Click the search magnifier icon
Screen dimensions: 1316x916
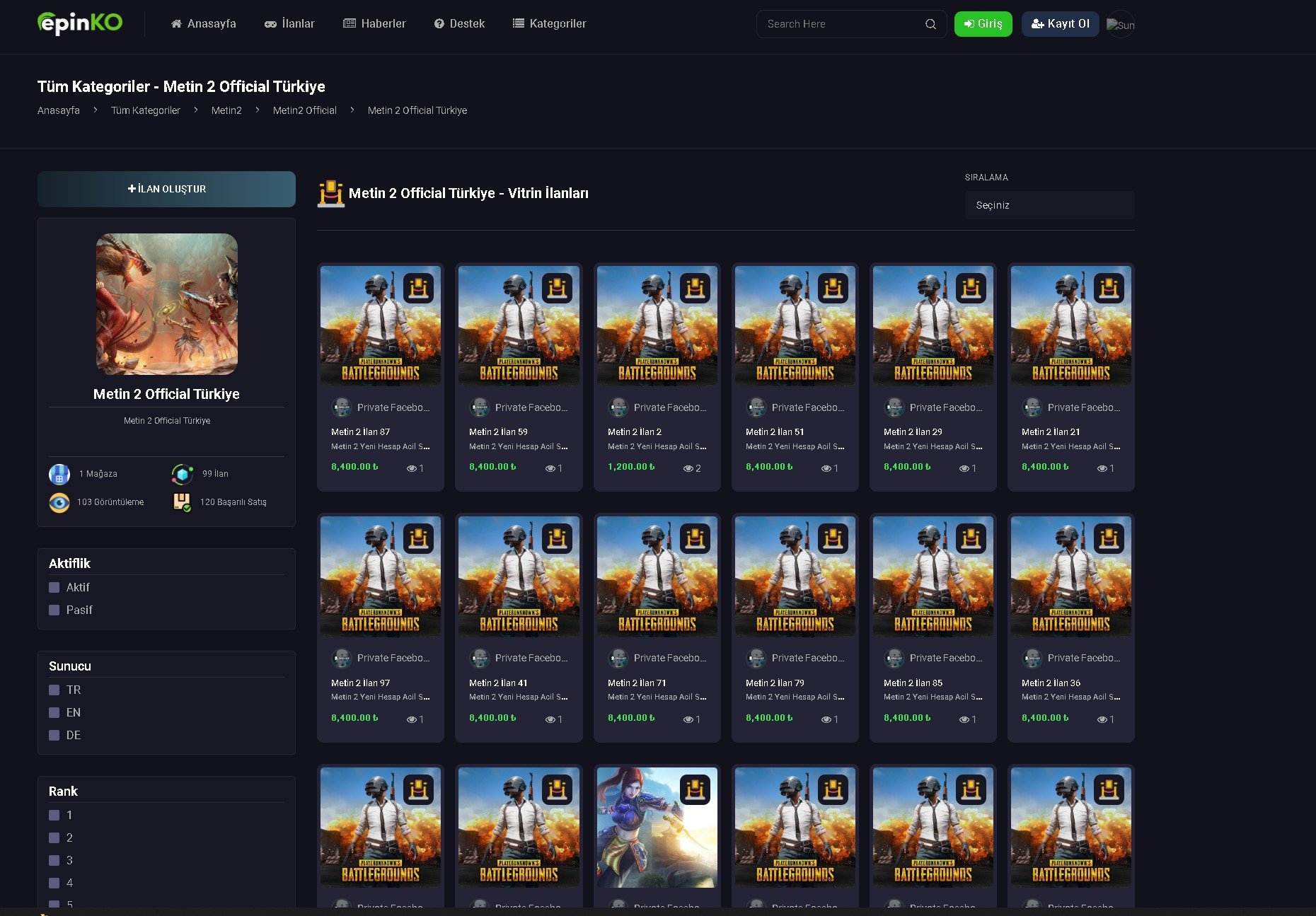click(x=930, y=24)
